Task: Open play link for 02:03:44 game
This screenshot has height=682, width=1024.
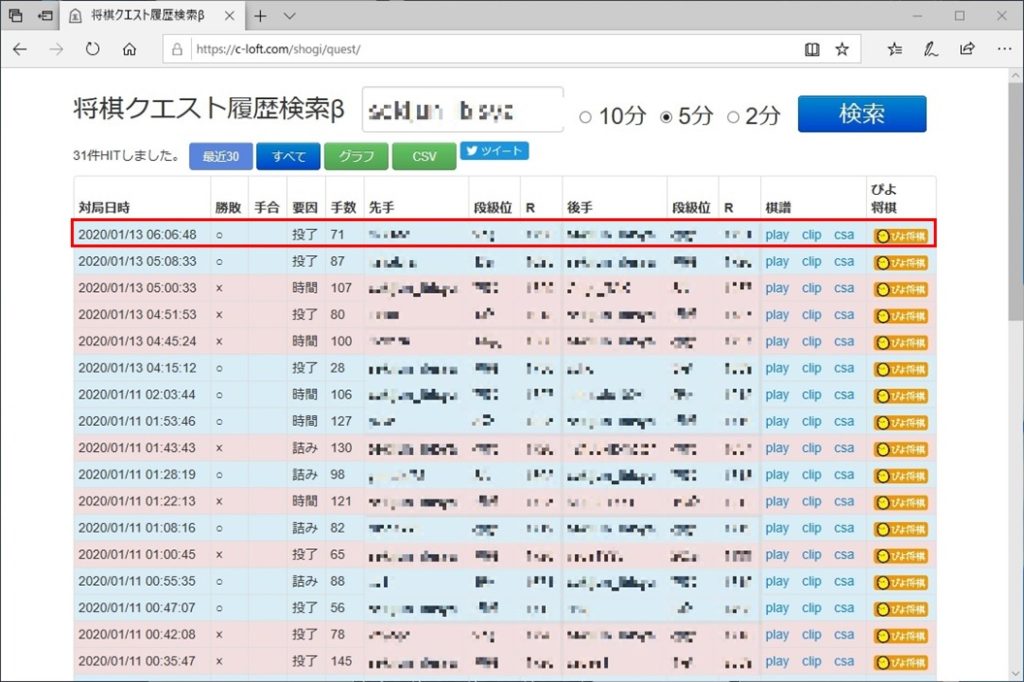Action: click(777, 395)
